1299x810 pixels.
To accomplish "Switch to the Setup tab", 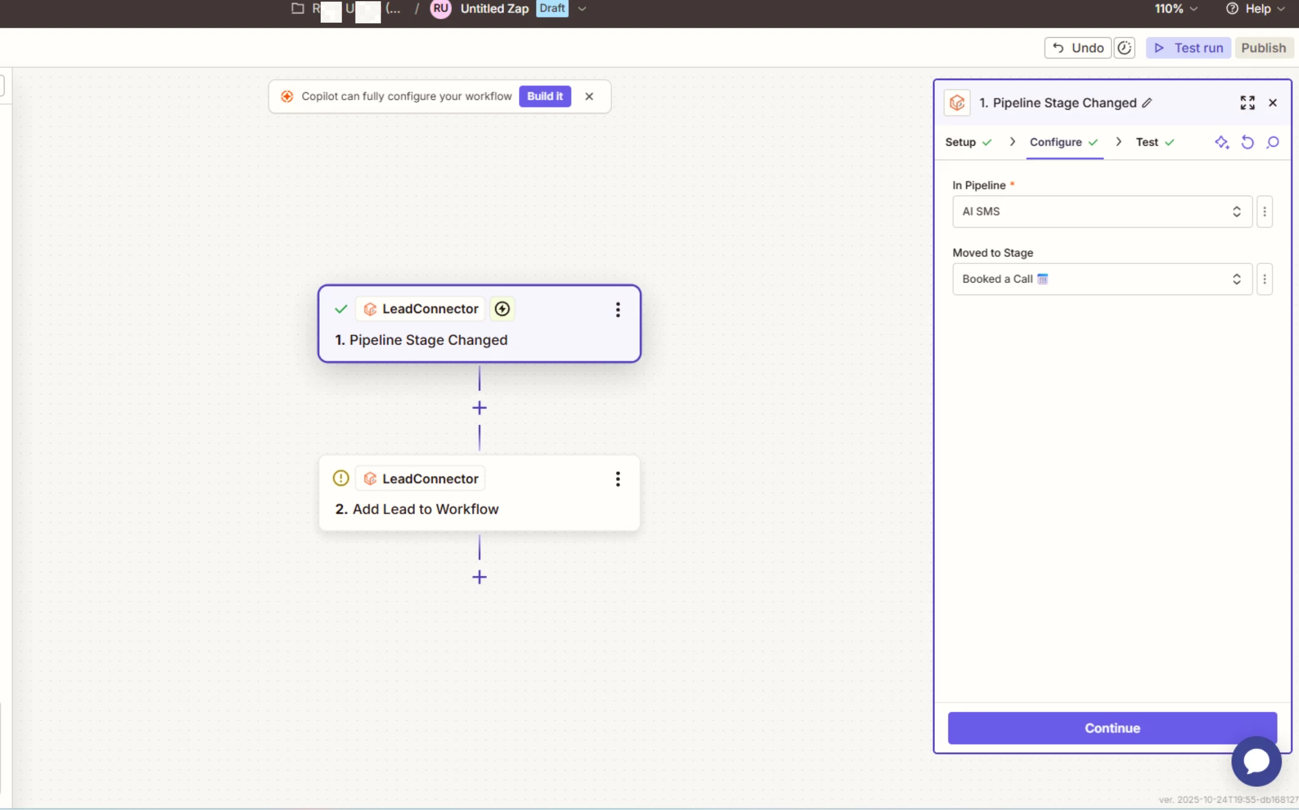I will point(960,142).
